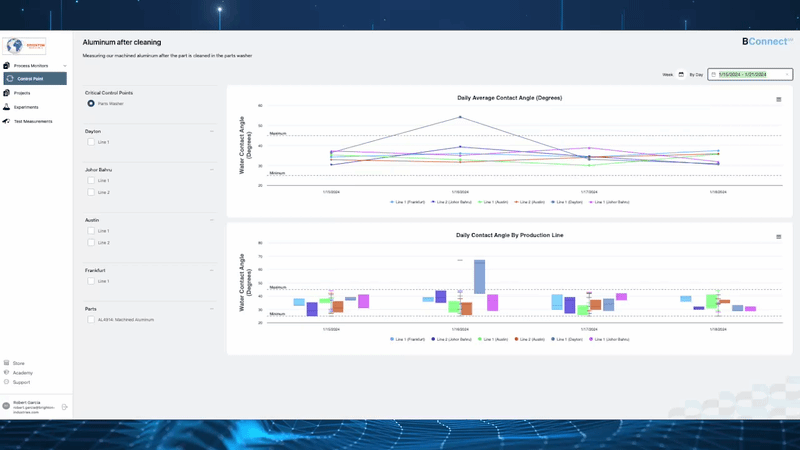Check Line 1 under Austin

(91, 231)
